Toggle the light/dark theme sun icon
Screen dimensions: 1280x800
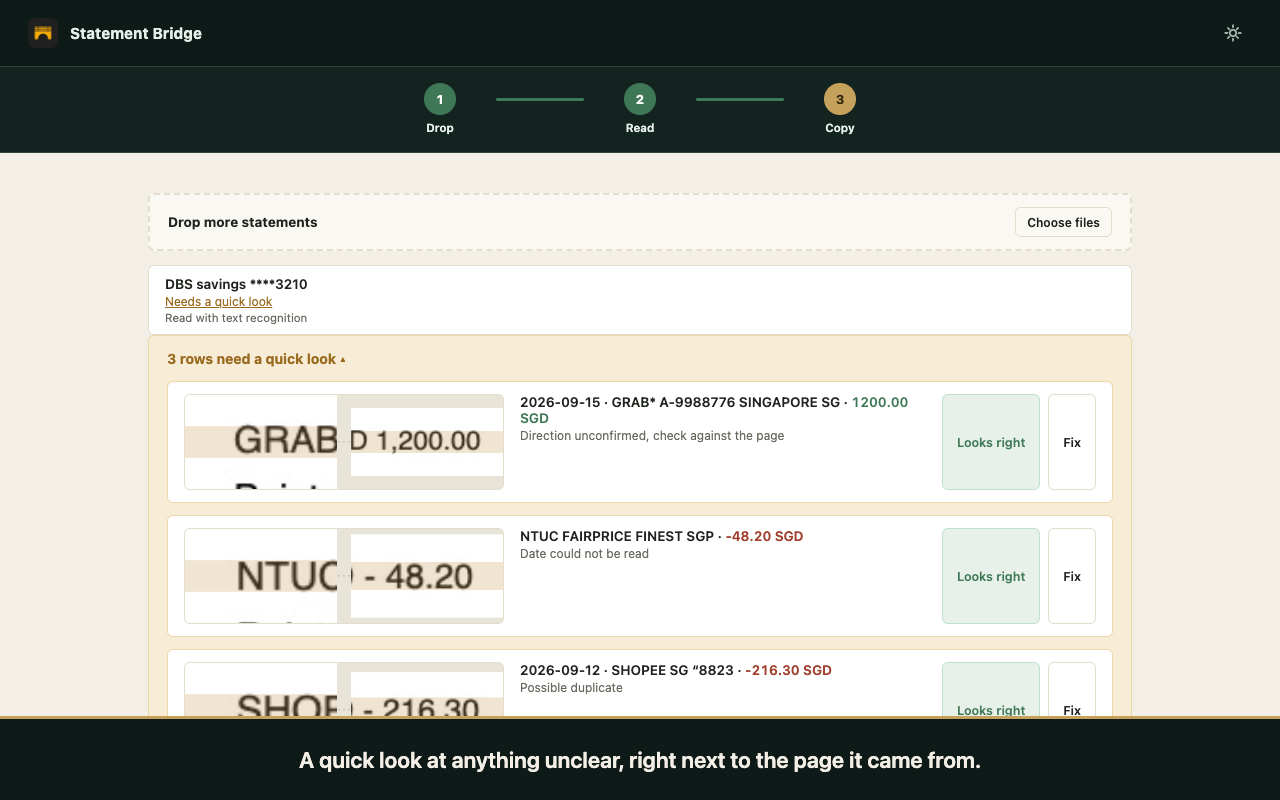click(x=1233, y=33)
